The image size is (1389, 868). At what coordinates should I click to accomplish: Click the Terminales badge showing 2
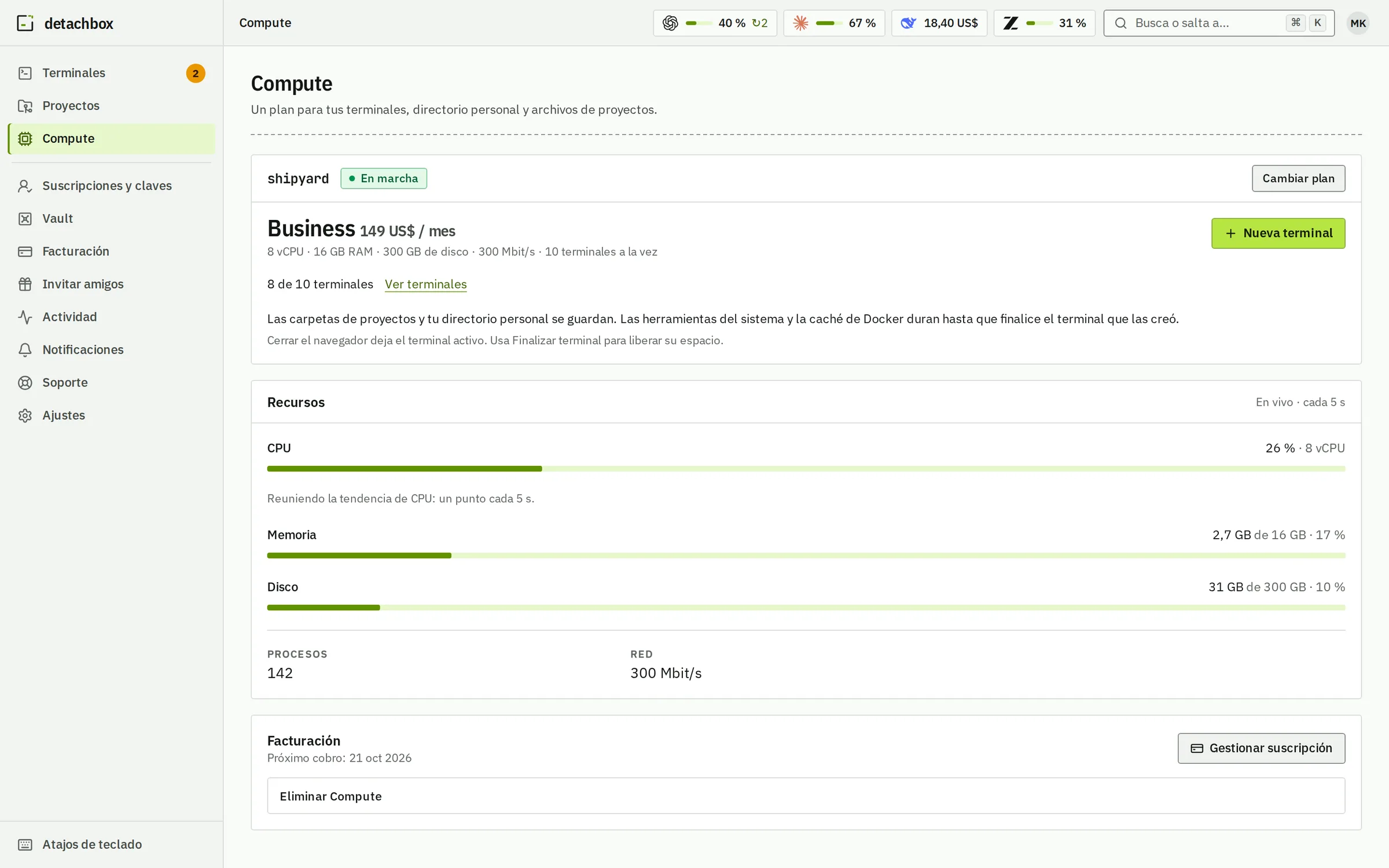[196, 73]
